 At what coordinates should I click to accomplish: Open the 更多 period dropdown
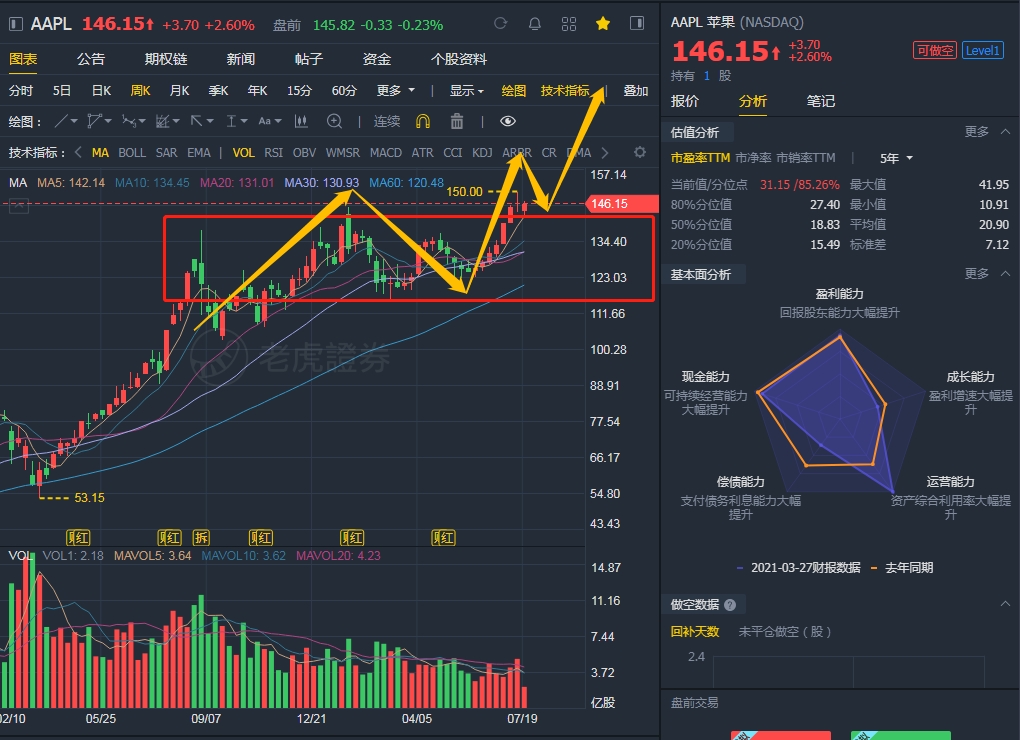pos(396,90)
